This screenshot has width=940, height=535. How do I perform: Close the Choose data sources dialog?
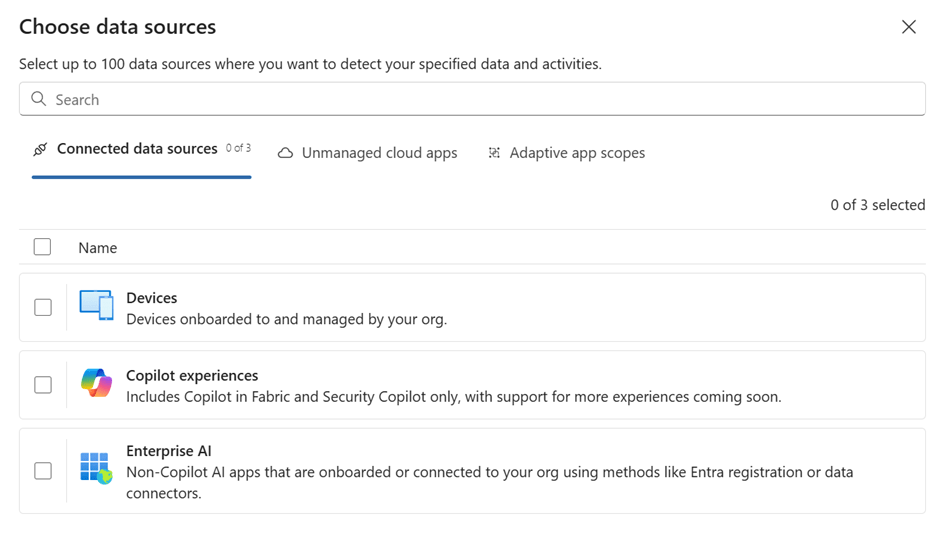[908, 27]
